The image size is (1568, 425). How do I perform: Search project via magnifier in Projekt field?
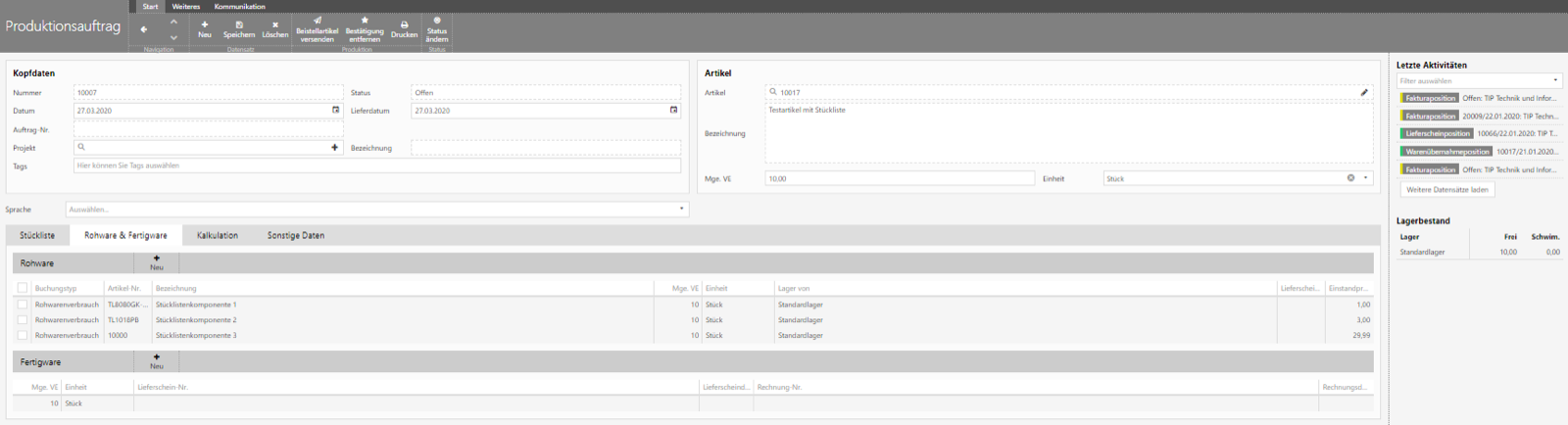81,147
